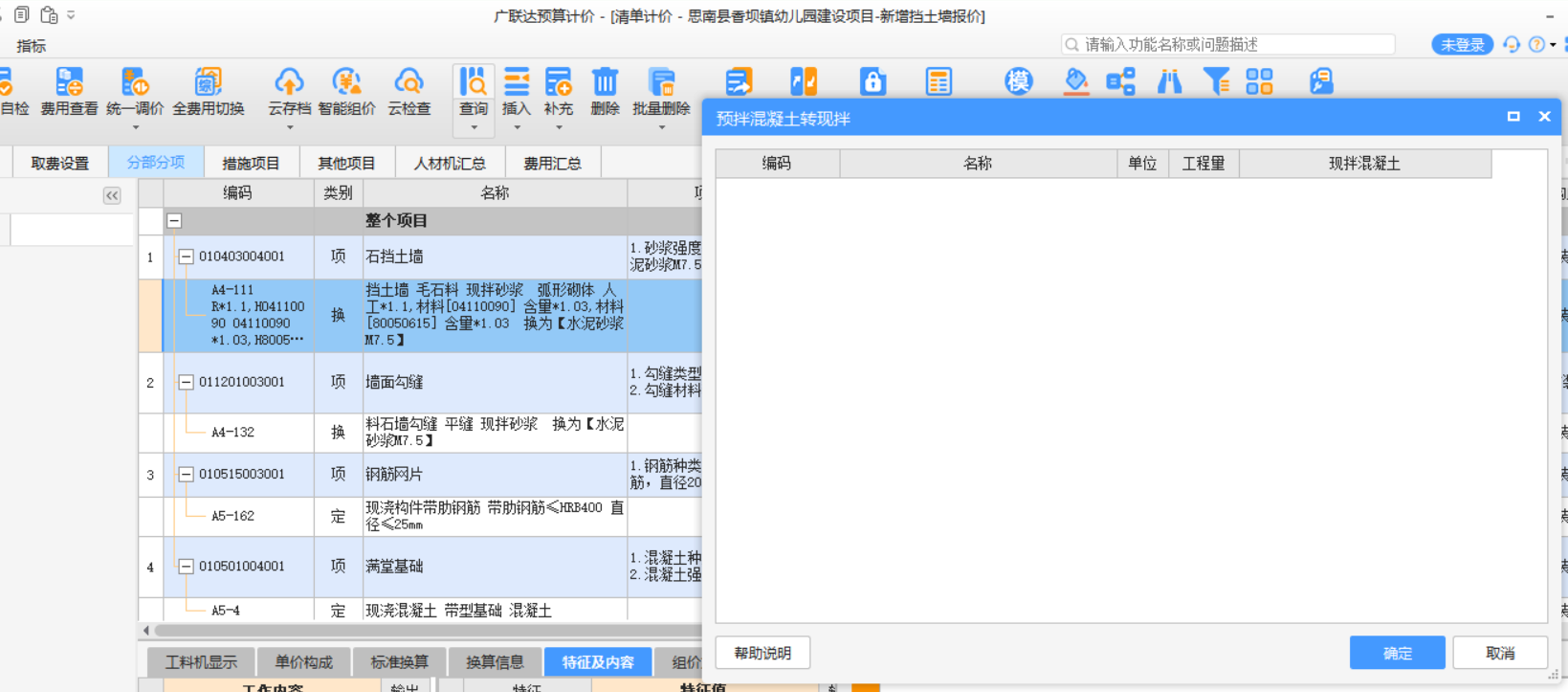Select the A4-132 料石墙勾缝 quota row
Image resolution: width=1568 pixels, height=692 pixels.
pyautogui.click(x=420, y=433)
